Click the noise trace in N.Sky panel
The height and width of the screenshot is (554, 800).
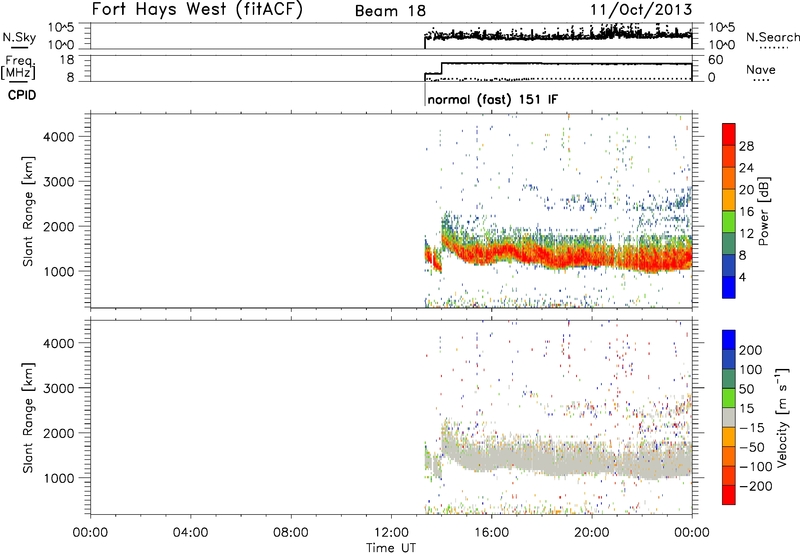point(558,35)
